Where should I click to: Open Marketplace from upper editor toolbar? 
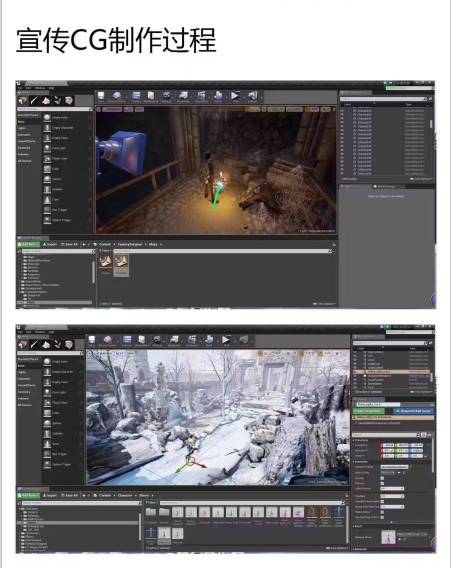[150, 96]
